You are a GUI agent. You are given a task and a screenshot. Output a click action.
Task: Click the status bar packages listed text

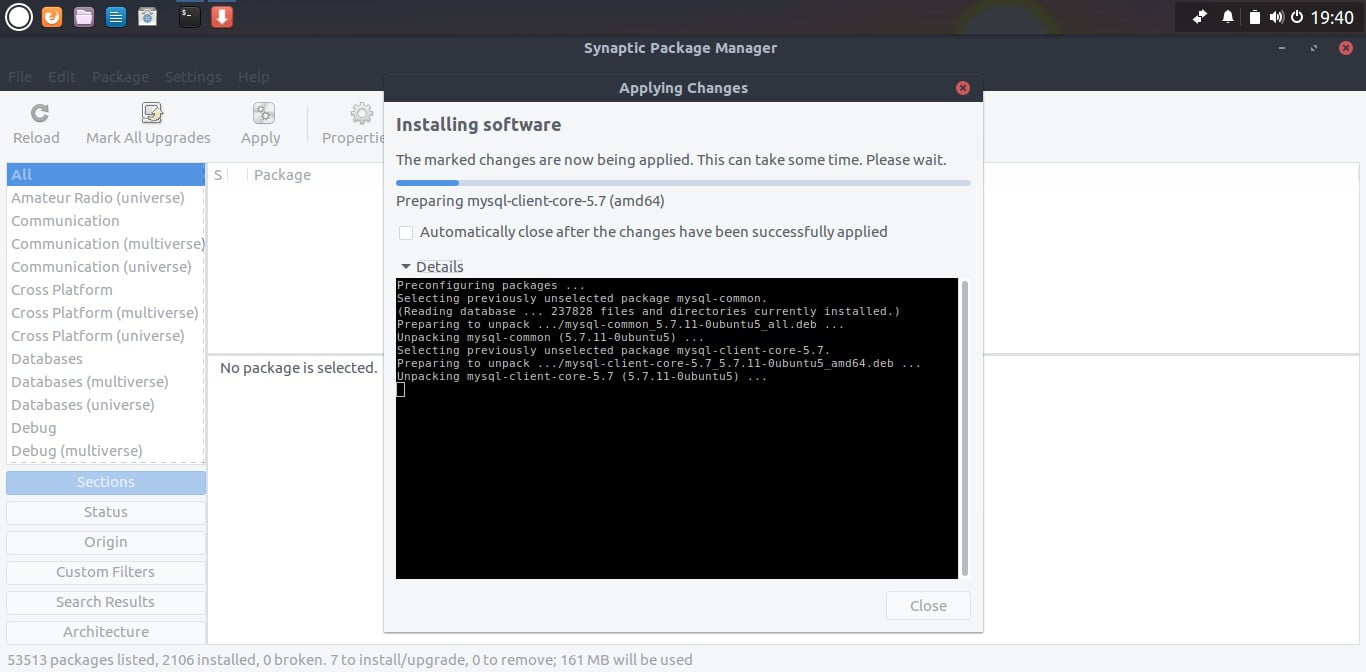[x=349, y=660]
